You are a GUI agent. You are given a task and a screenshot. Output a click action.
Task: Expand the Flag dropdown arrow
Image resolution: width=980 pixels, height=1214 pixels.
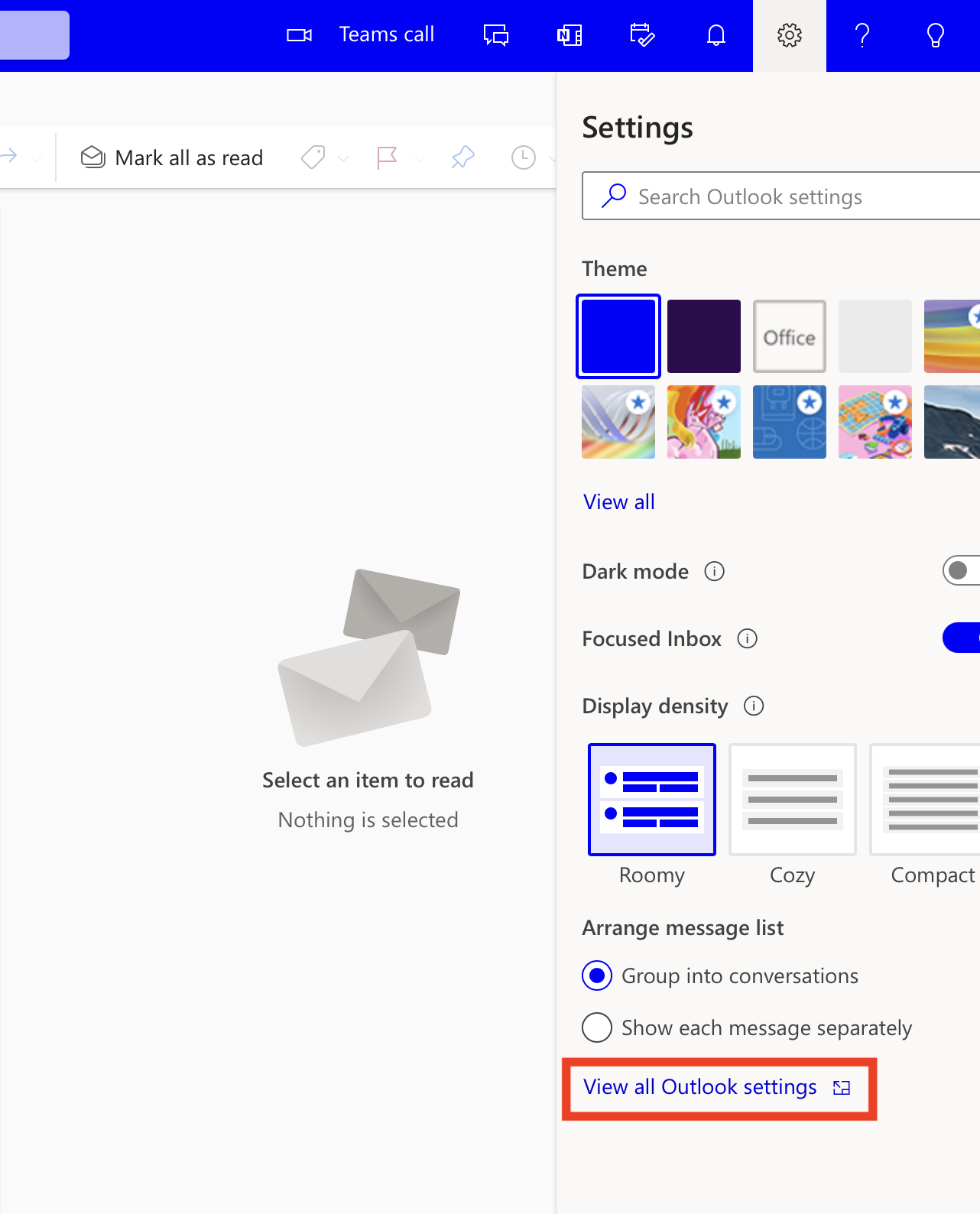click(x=419, y=158)
